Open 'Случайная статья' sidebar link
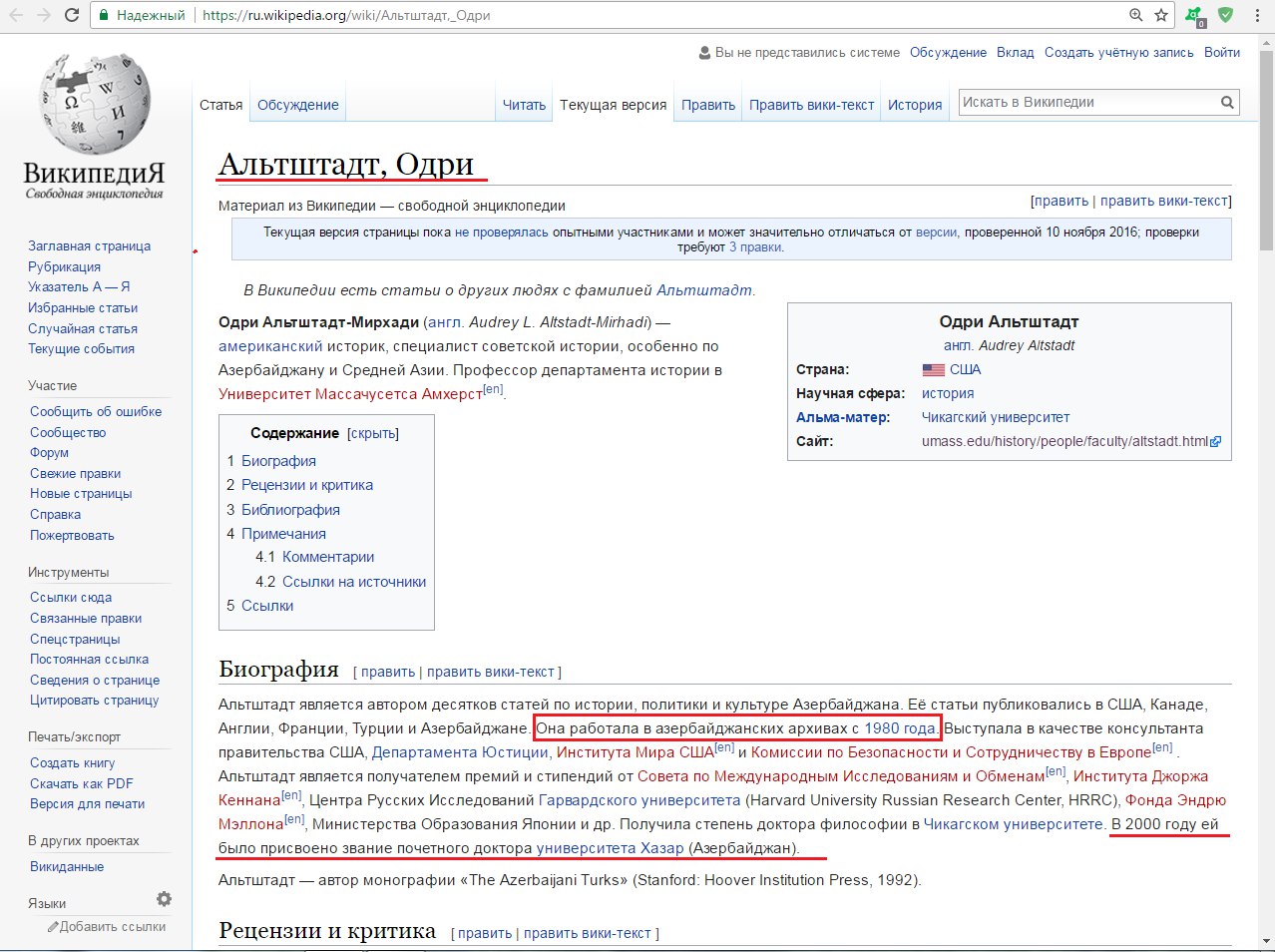This screenshot has width=1275, height=952. (83, 328)
